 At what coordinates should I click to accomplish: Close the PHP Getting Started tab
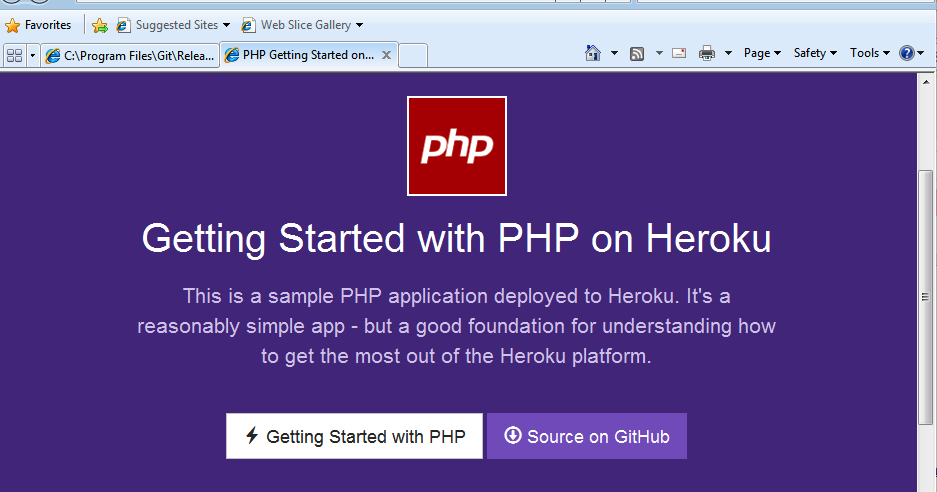(x=386, y=55)
